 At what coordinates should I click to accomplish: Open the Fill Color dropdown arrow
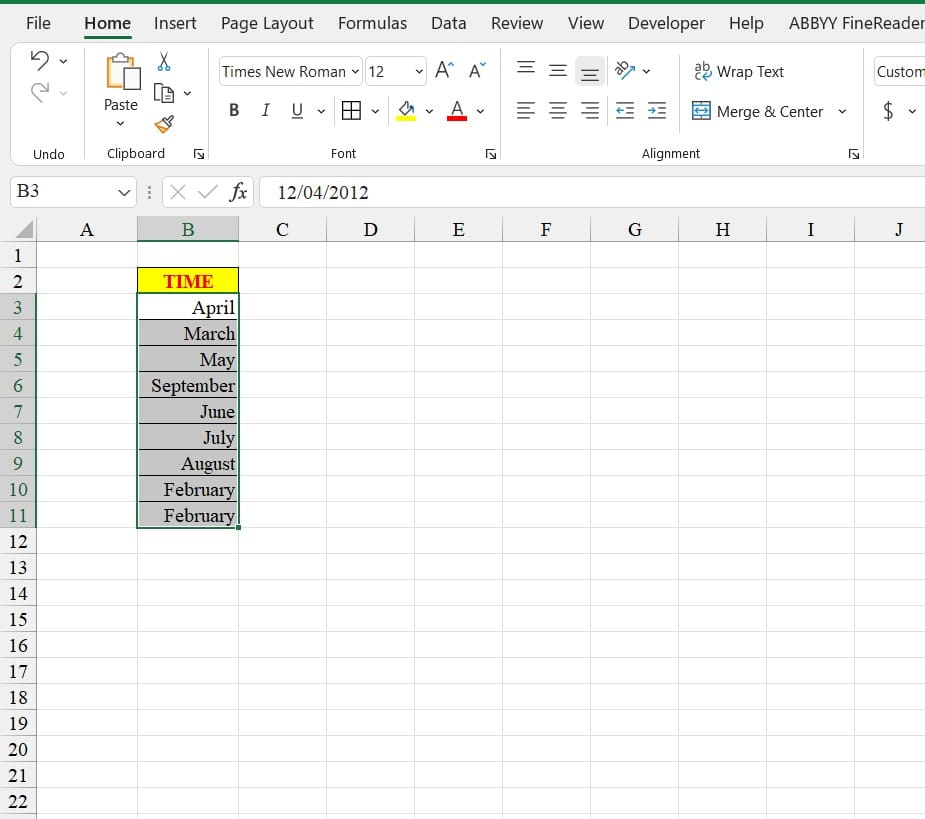pos(429,111)
